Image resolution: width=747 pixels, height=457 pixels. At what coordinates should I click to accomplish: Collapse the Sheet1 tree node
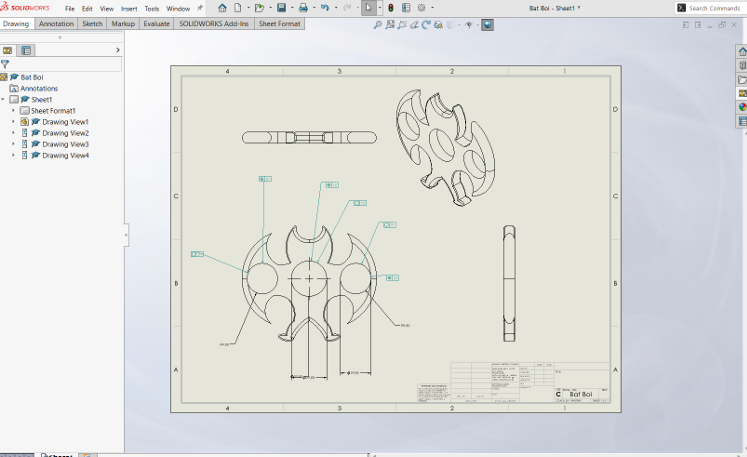coord(3,100)
